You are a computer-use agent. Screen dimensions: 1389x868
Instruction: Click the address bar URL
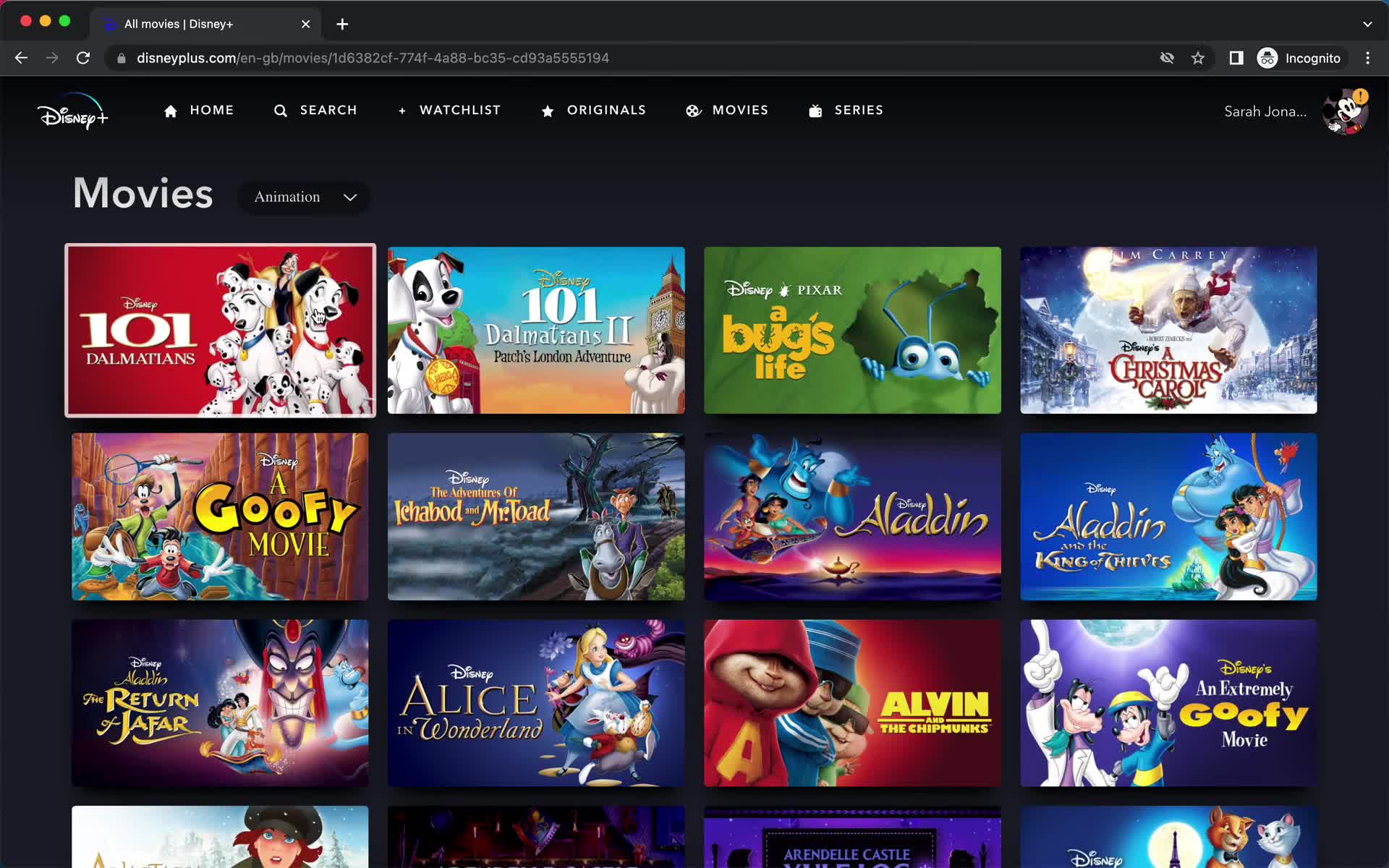(373, 58)
